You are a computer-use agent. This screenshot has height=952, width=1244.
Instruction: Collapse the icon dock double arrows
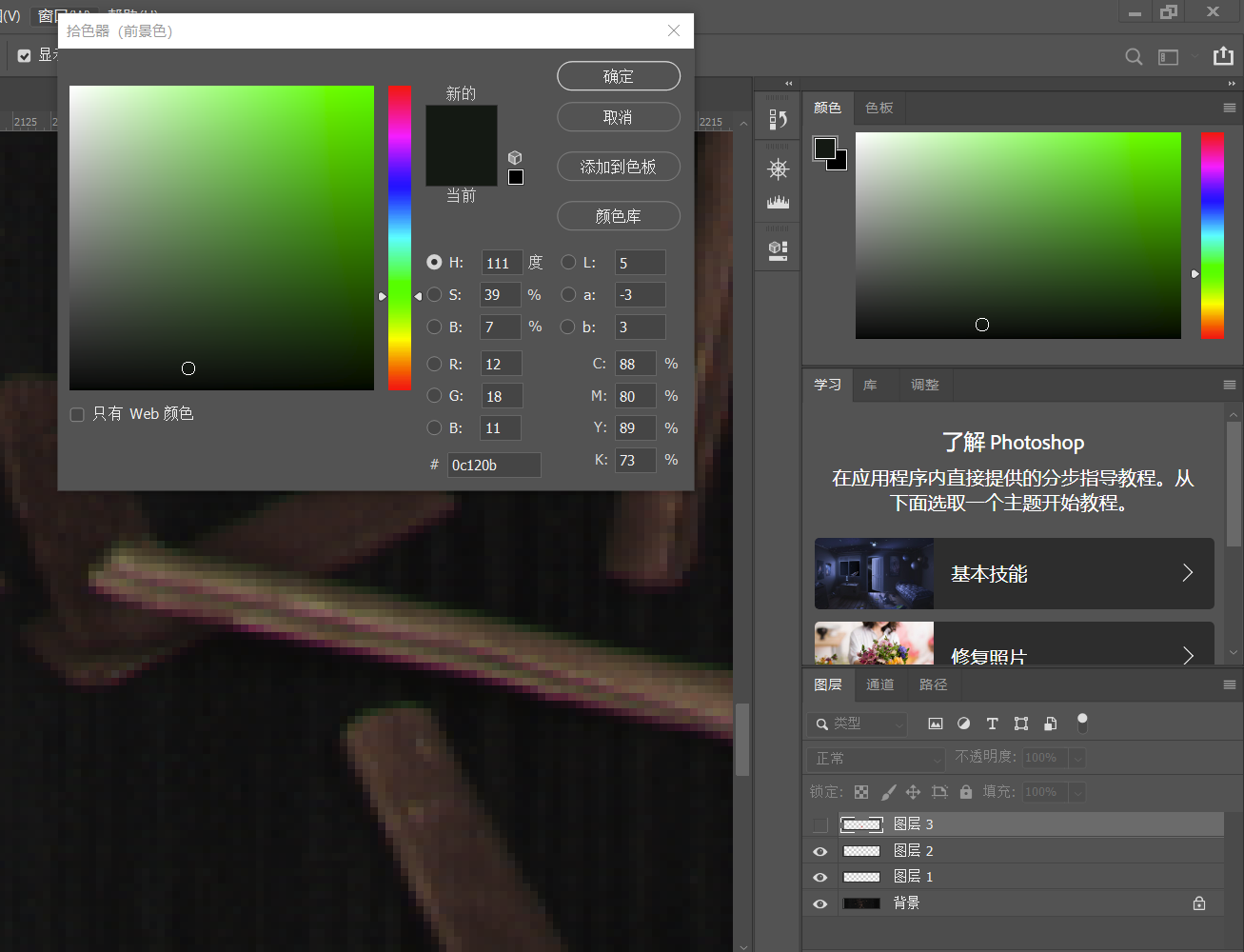tap(788, 84)
